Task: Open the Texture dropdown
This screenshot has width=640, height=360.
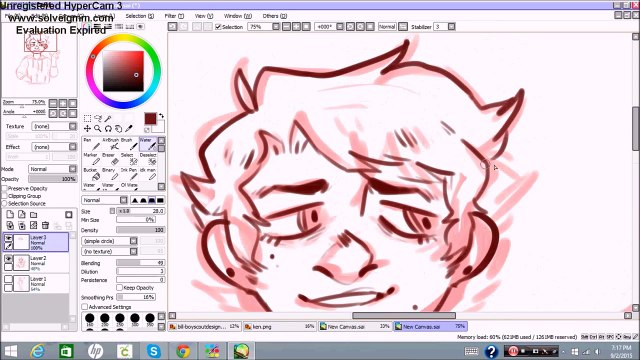Action: pyautogui.click(x=54, y=126)
